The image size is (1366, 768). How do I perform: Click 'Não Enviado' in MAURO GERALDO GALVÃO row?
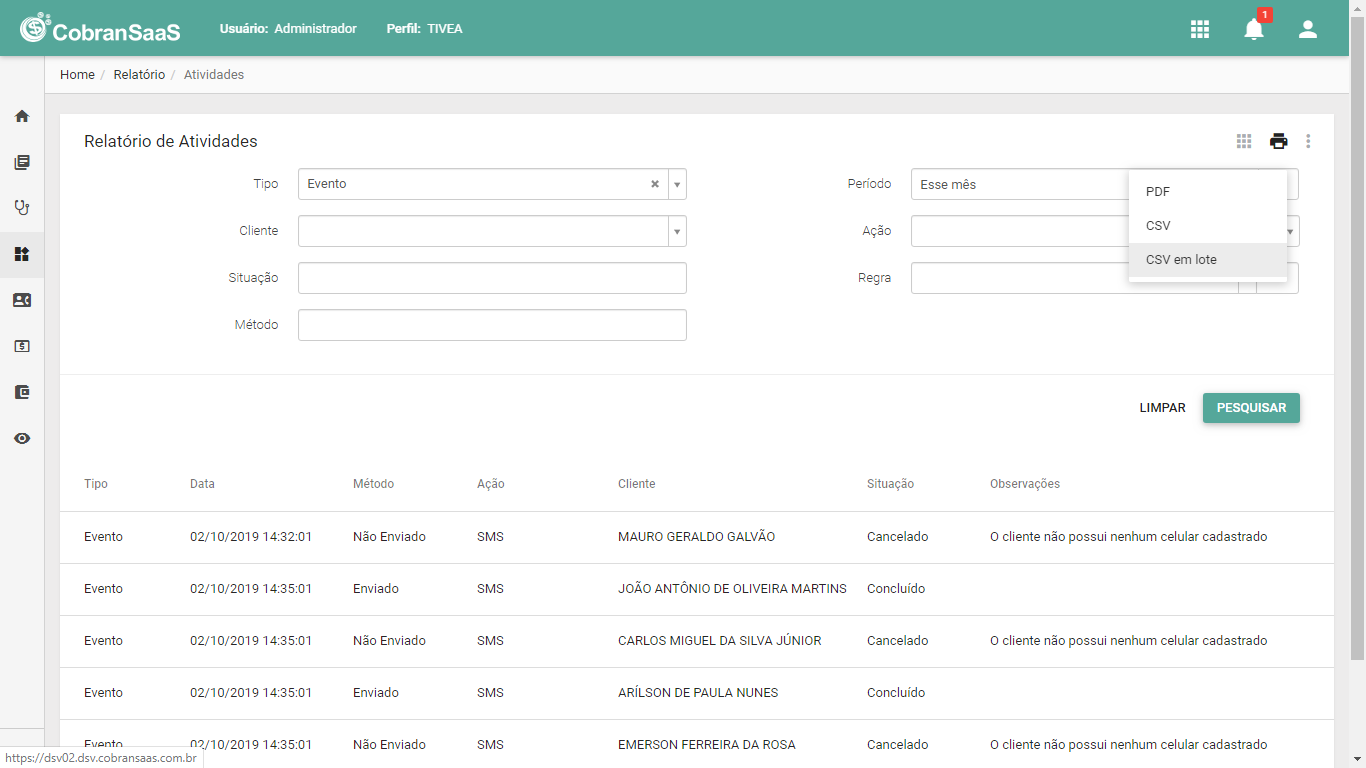tap(389, 537)
